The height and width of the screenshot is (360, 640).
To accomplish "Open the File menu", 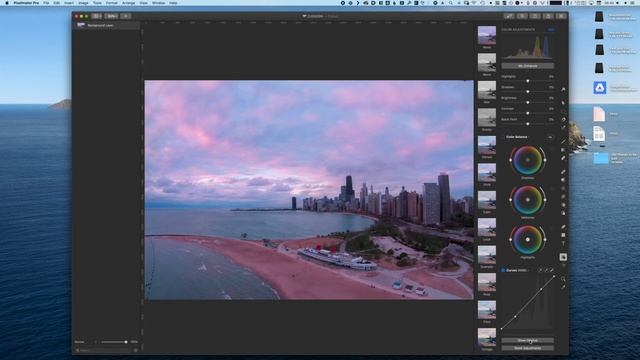I will (x=46, y=3).
